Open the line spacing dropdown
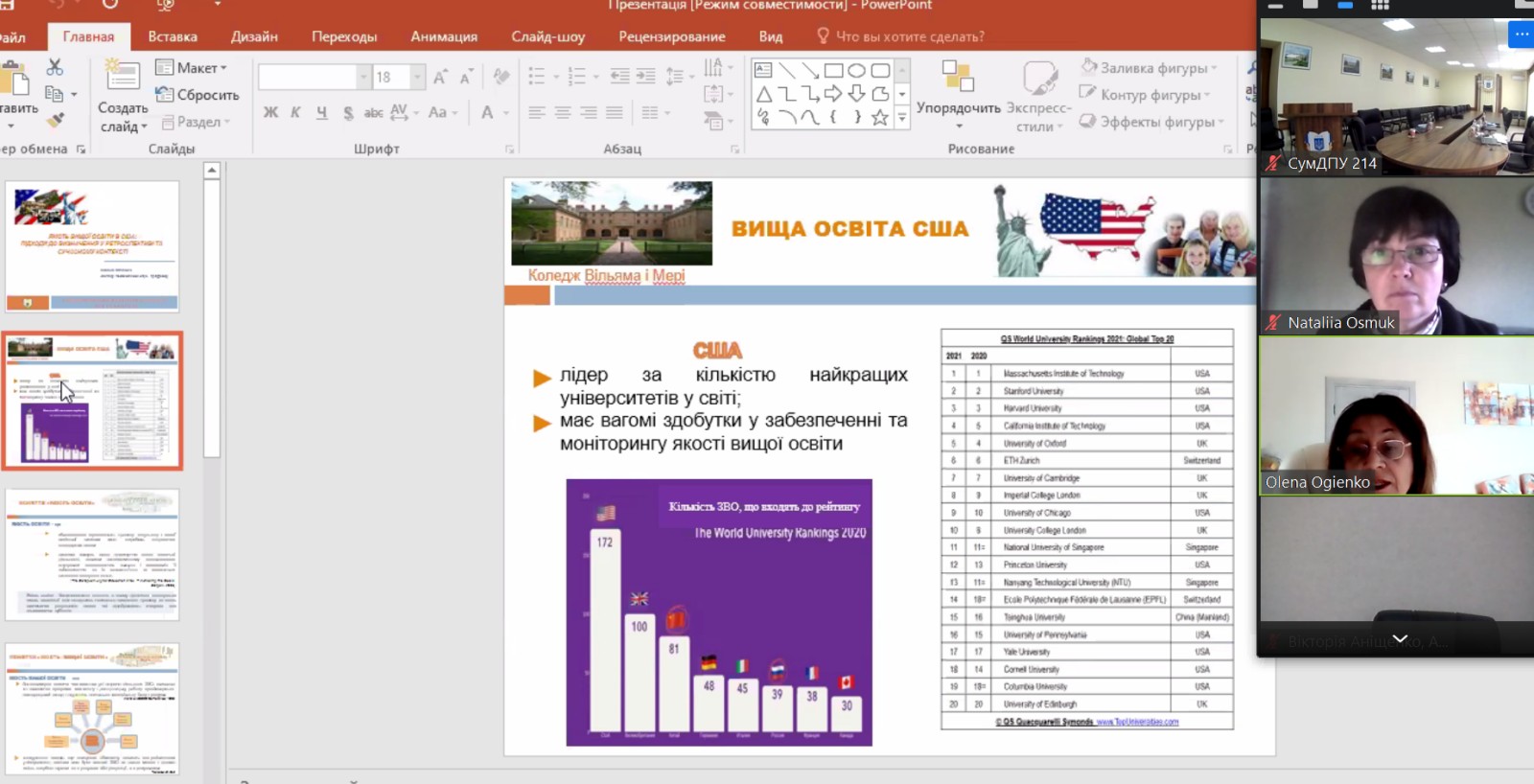The image size is (1534, 784). pyautogui.click(x=679, y=76)
